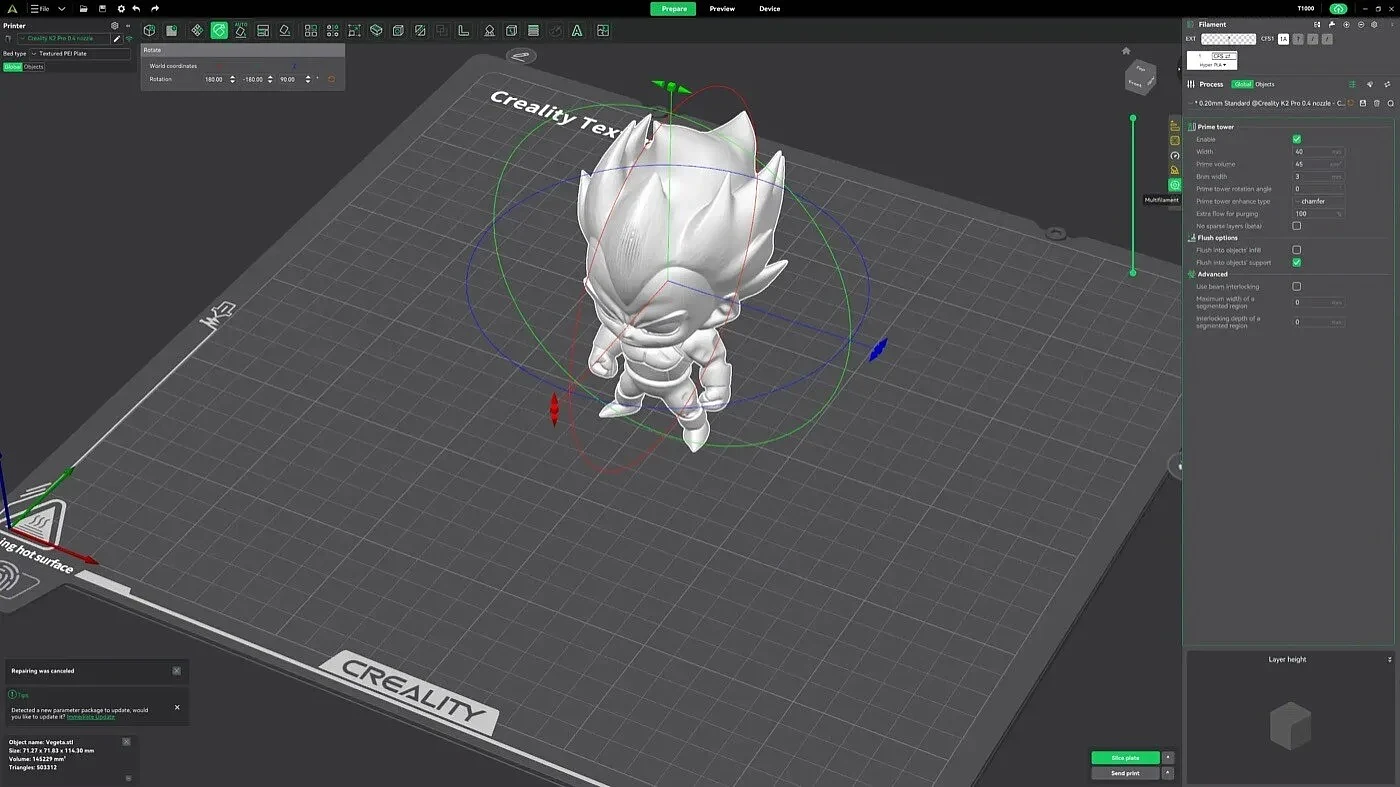Check No sparse layers (beta)

[x=1297, y=226]
